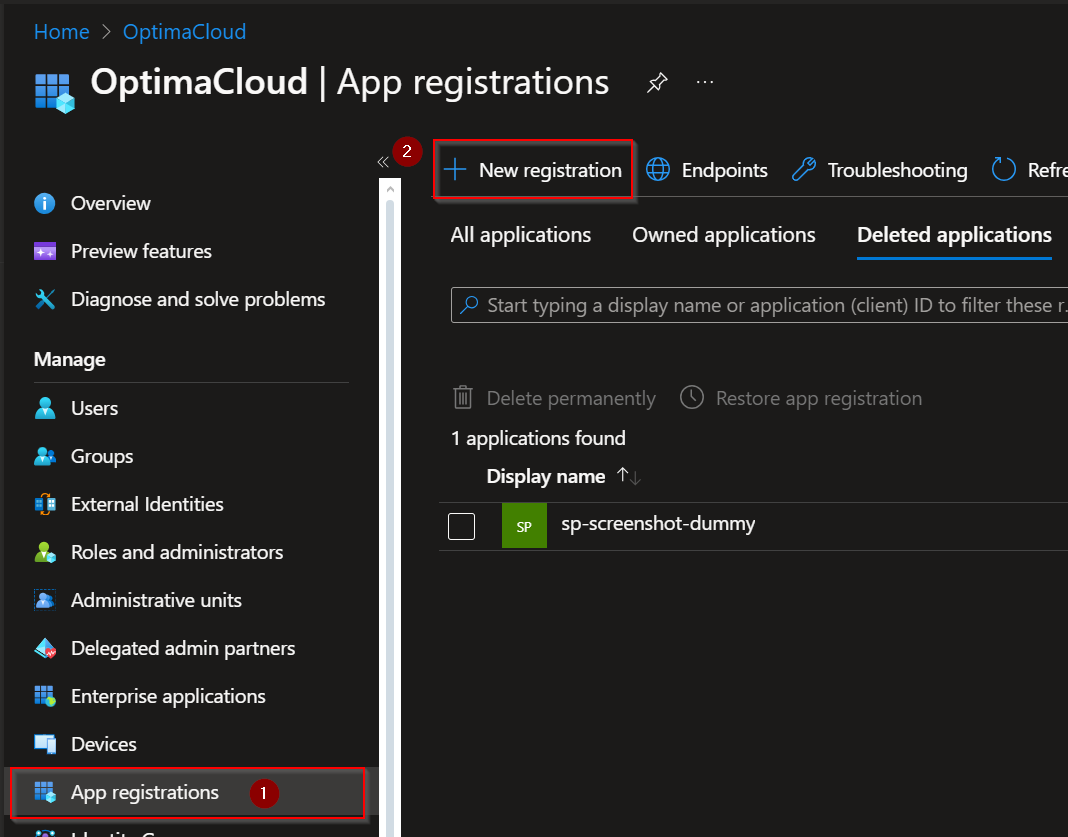Screen dimensions: 1068x837
Task: Click the Delegated admin partners icon
Action: click(x=45, y=648)
